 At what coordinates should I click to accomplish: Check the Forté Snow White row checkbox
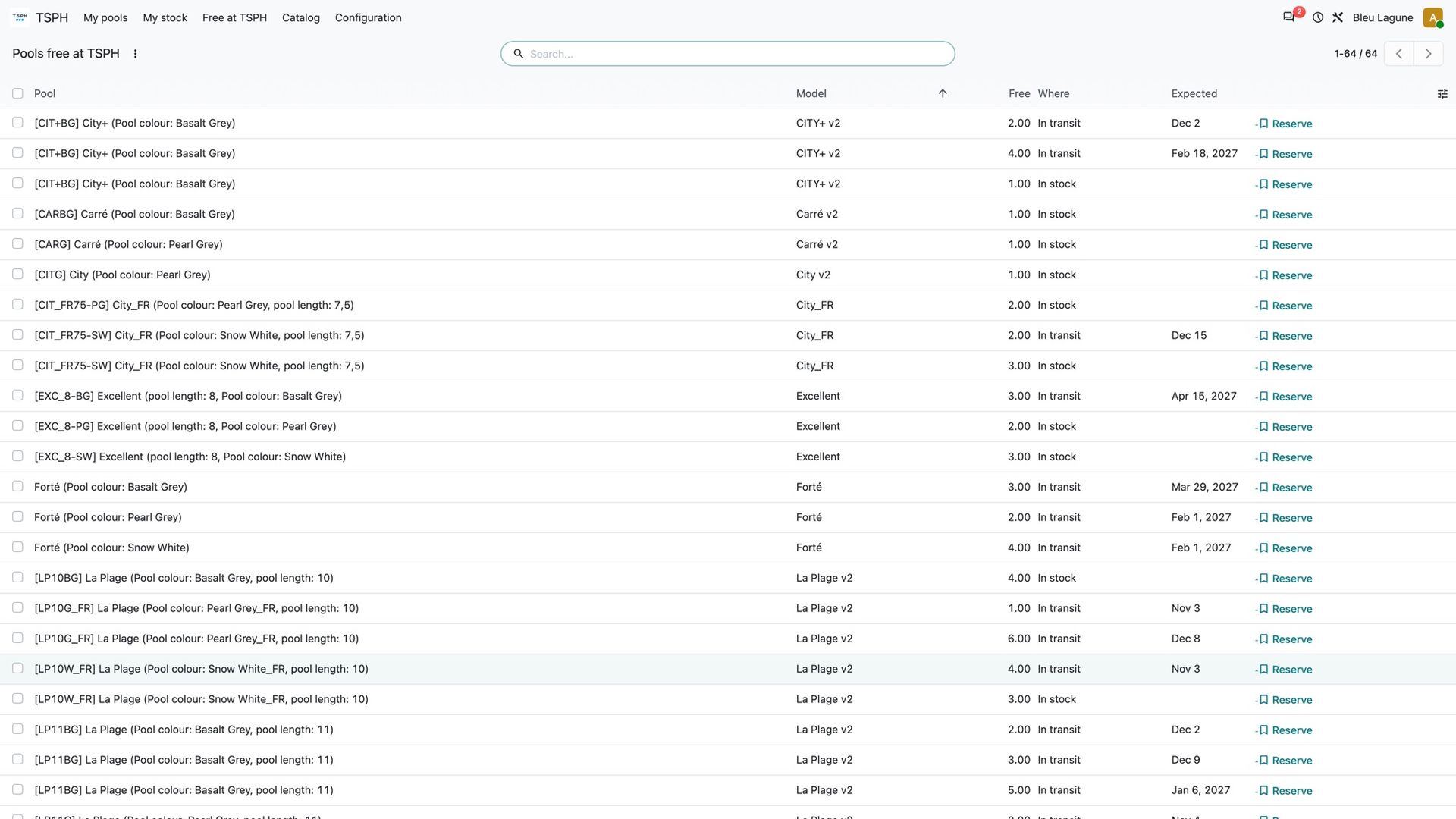[17, 548]
